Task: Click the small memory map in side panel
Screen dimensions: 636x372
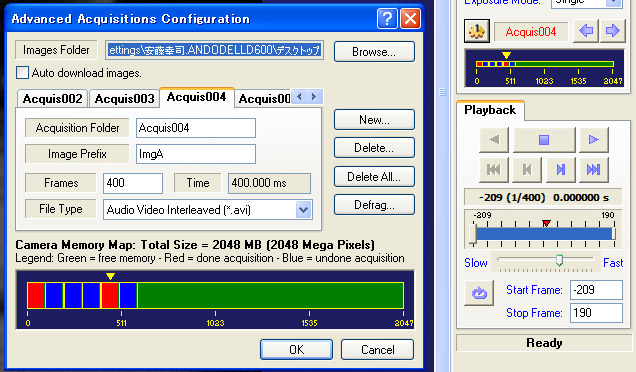Action: tap(544, 68)
